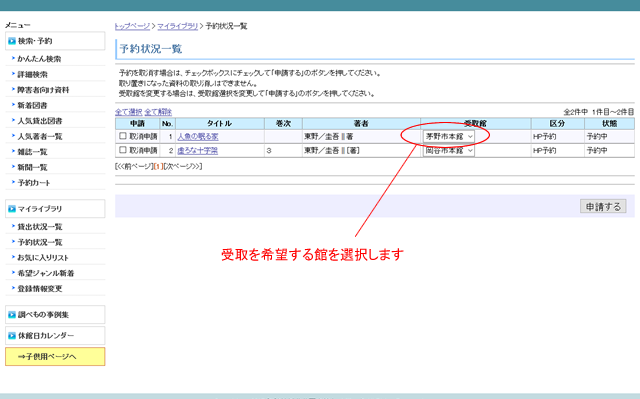The image size is (640, 399).
Task: Open 新聞一覧 menu item
Action: 32,167
